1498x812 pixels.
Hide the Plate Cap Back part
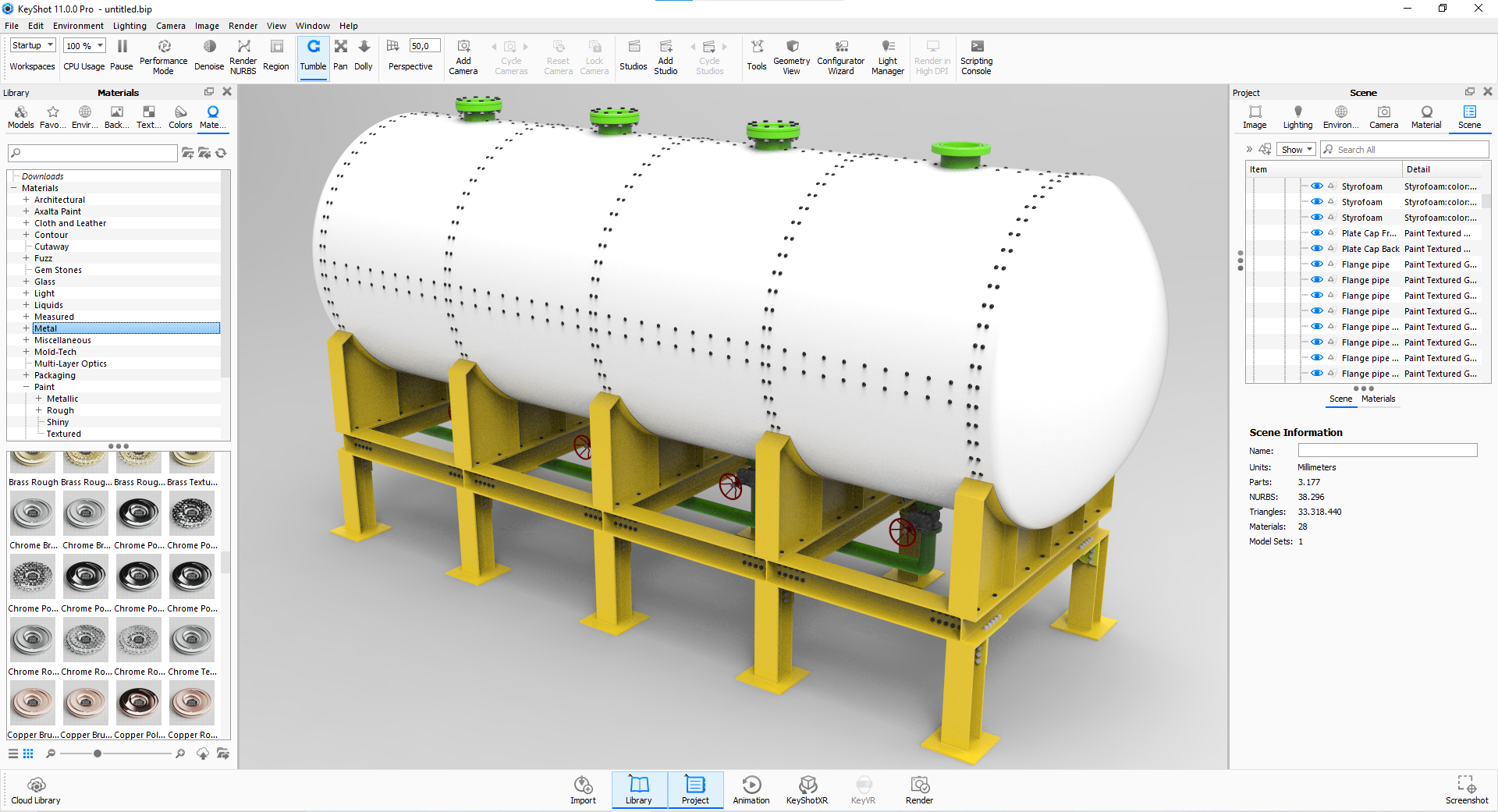point(1316,249)
